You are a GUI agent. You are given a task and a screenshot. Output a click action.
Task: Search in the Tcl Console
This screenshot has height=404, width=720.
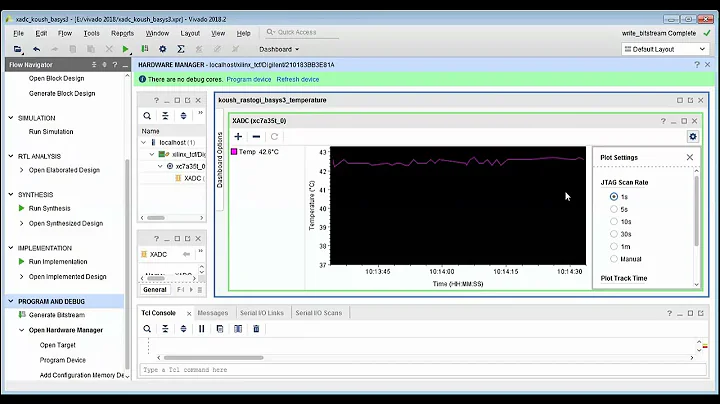147,329
